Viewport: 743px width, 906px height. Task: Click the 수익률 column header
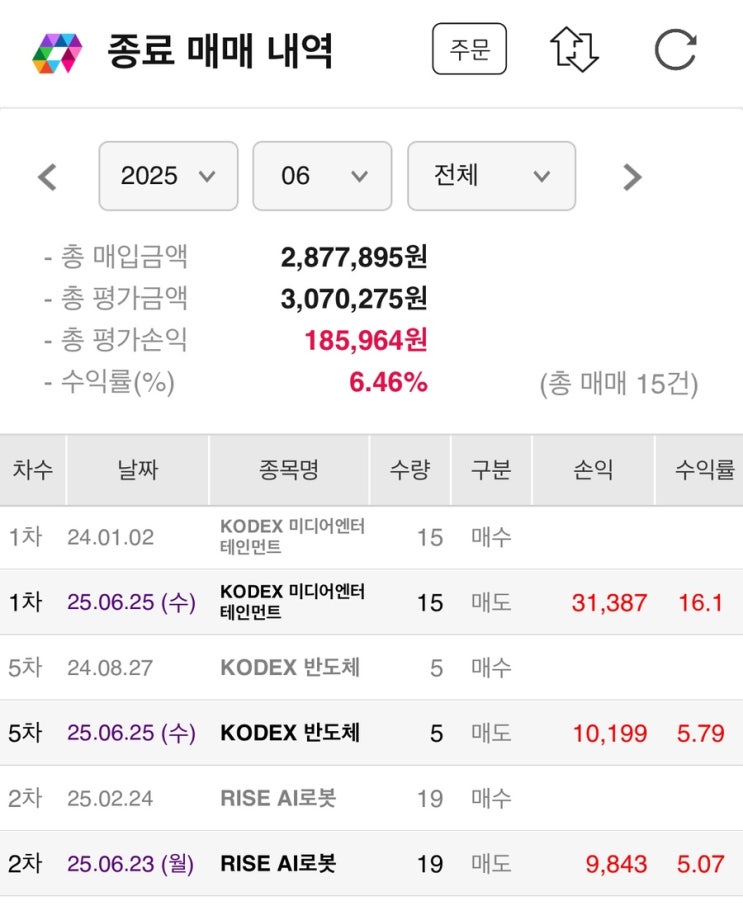tap(704, 470)
